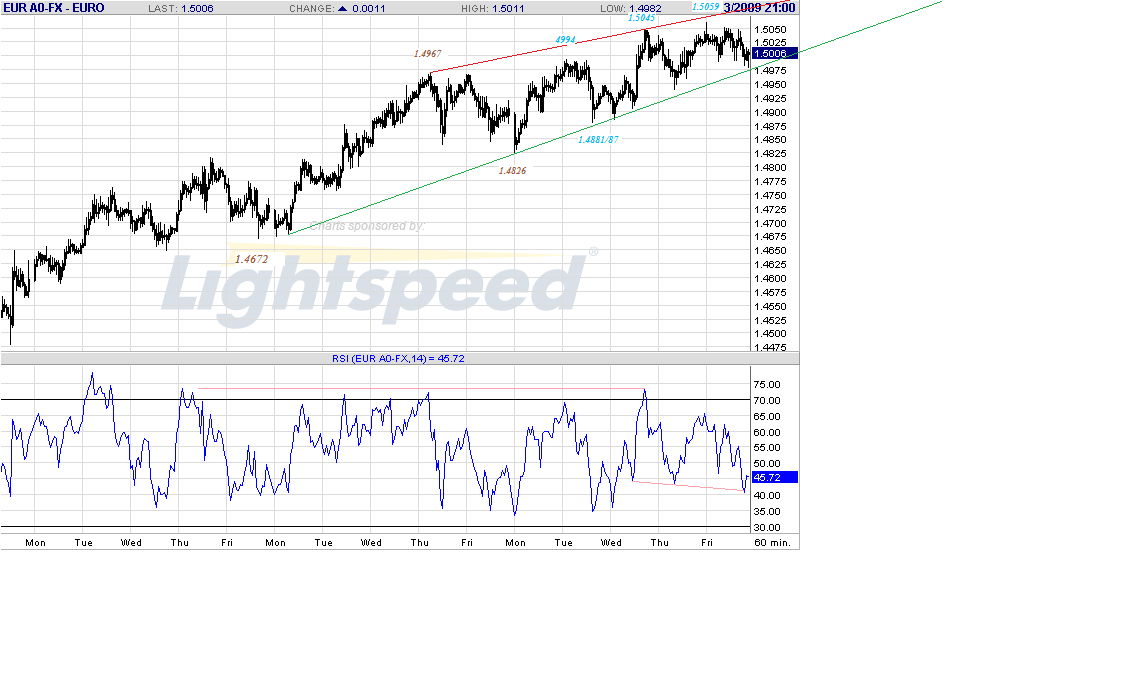Image resolution: width=1139 pixels, height=675 pixels.
Task: Click the 1.5050 price axis label
Action: tap(770, 30)
